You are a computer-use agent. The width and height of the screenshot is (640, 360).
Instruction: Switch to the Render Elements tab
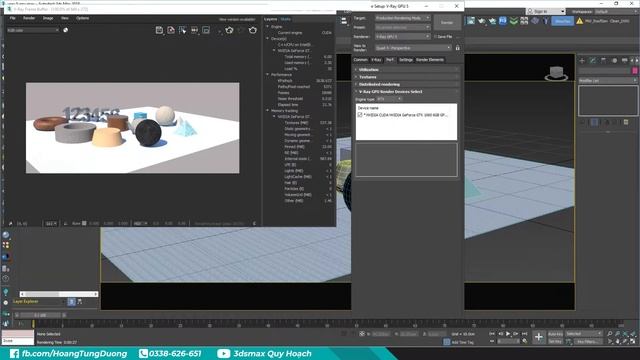(x=430, y=60)
